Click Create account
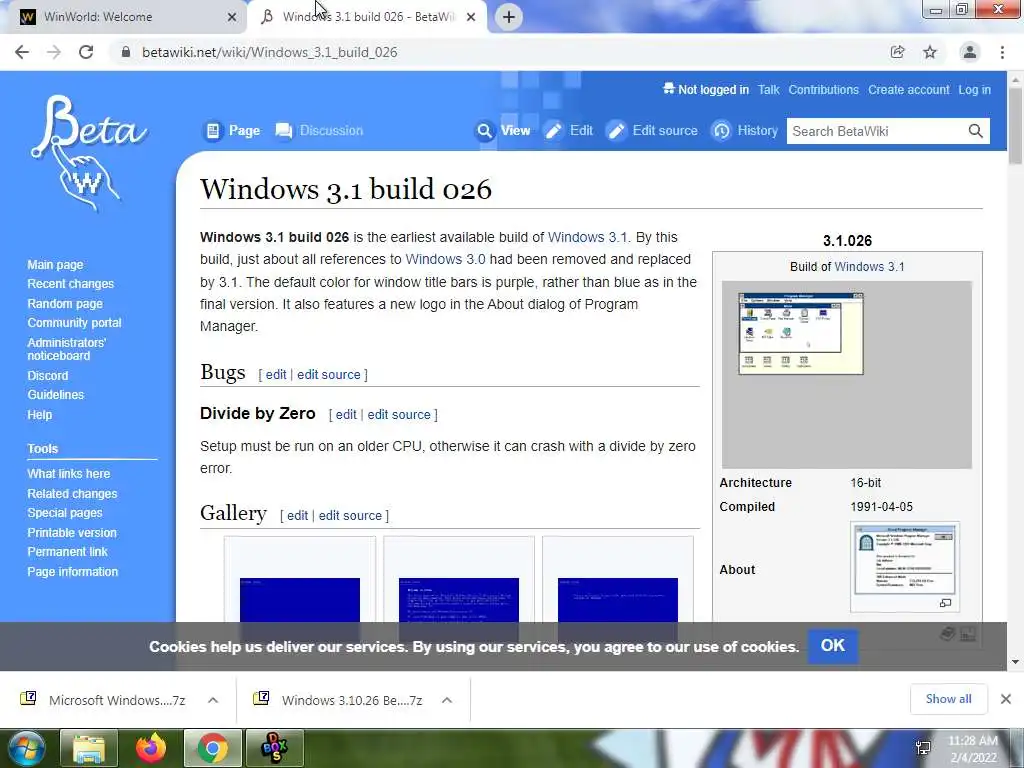The height and width of the screenshot is (768, 1024). pyautogui.click(x=908, y=90)
